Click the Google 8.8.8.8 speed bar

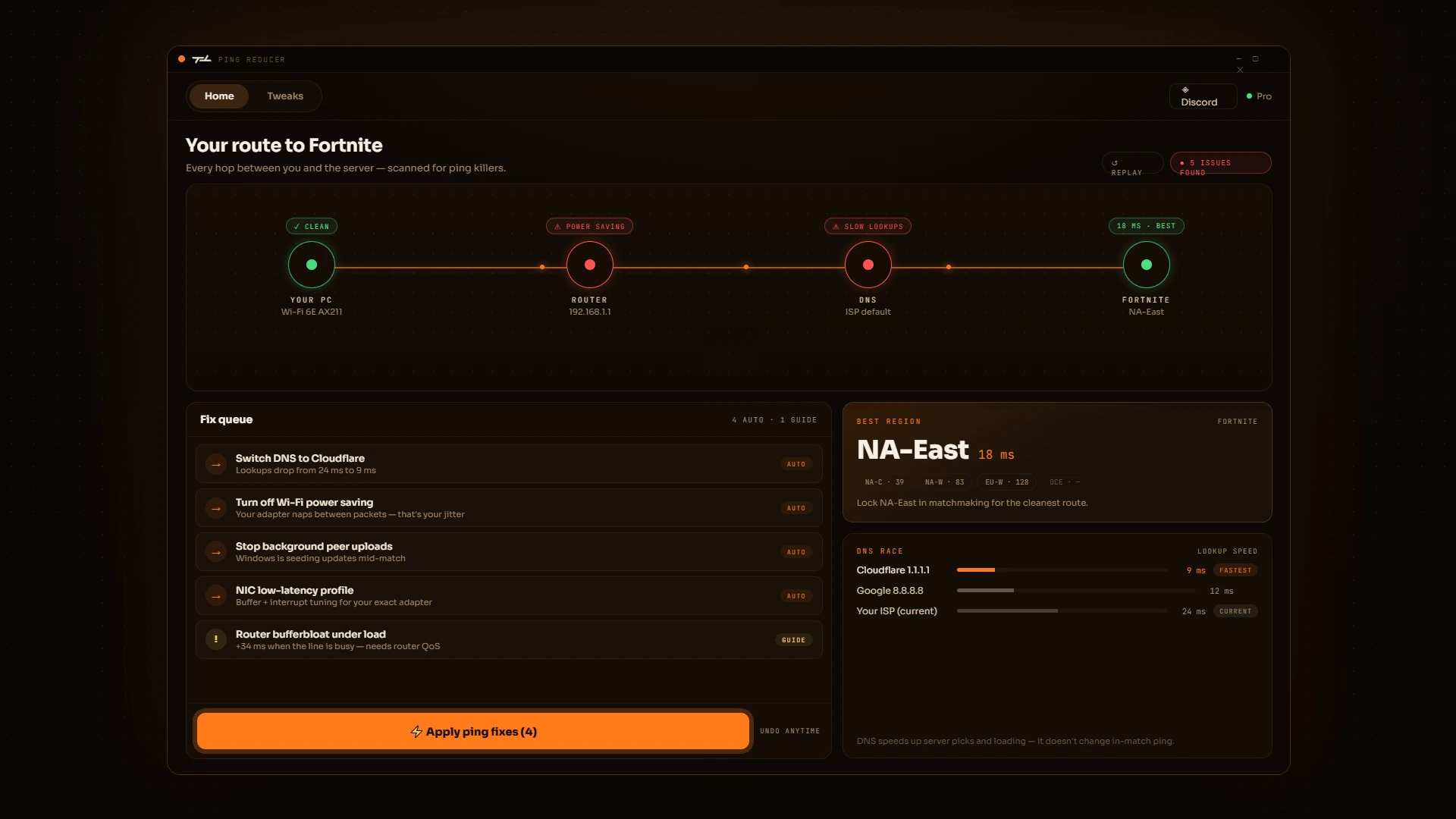click(1076, 591)
